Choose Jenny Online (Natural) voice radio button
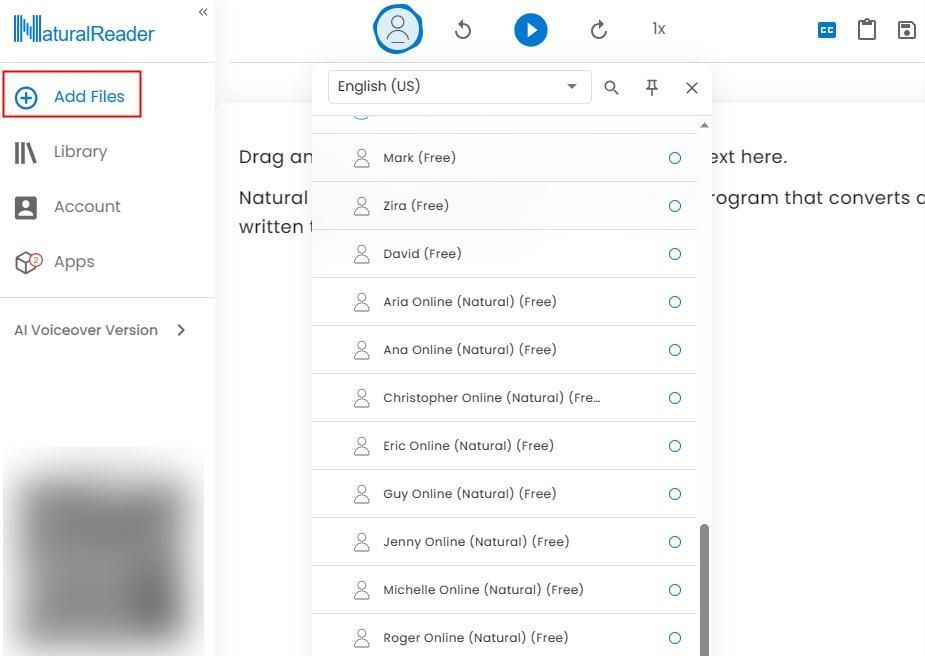 click(675, 542)
